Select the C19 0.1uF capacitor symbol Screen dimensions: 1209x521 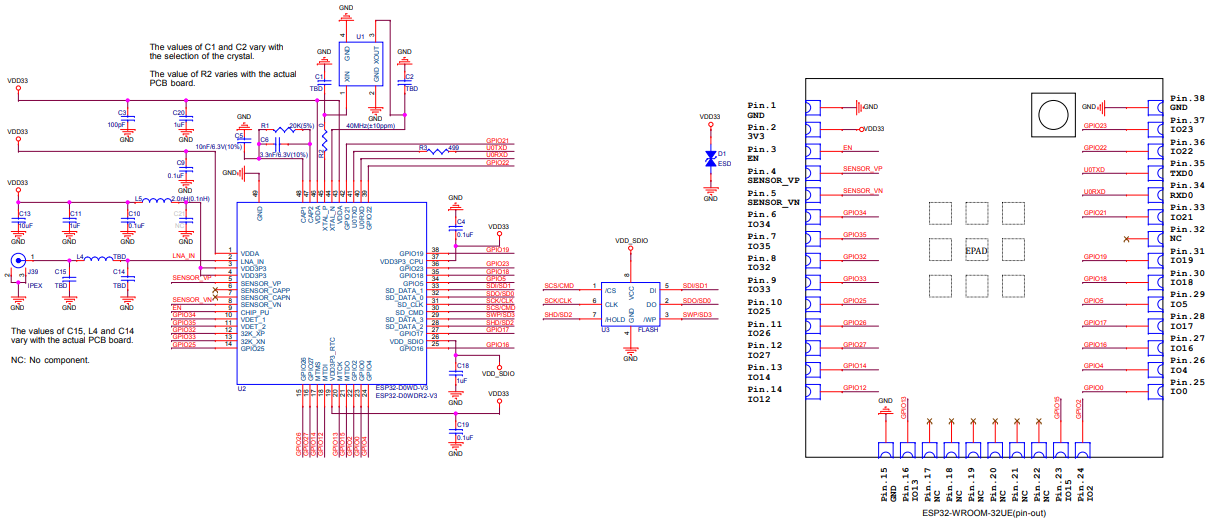click(x=455, y=430)
